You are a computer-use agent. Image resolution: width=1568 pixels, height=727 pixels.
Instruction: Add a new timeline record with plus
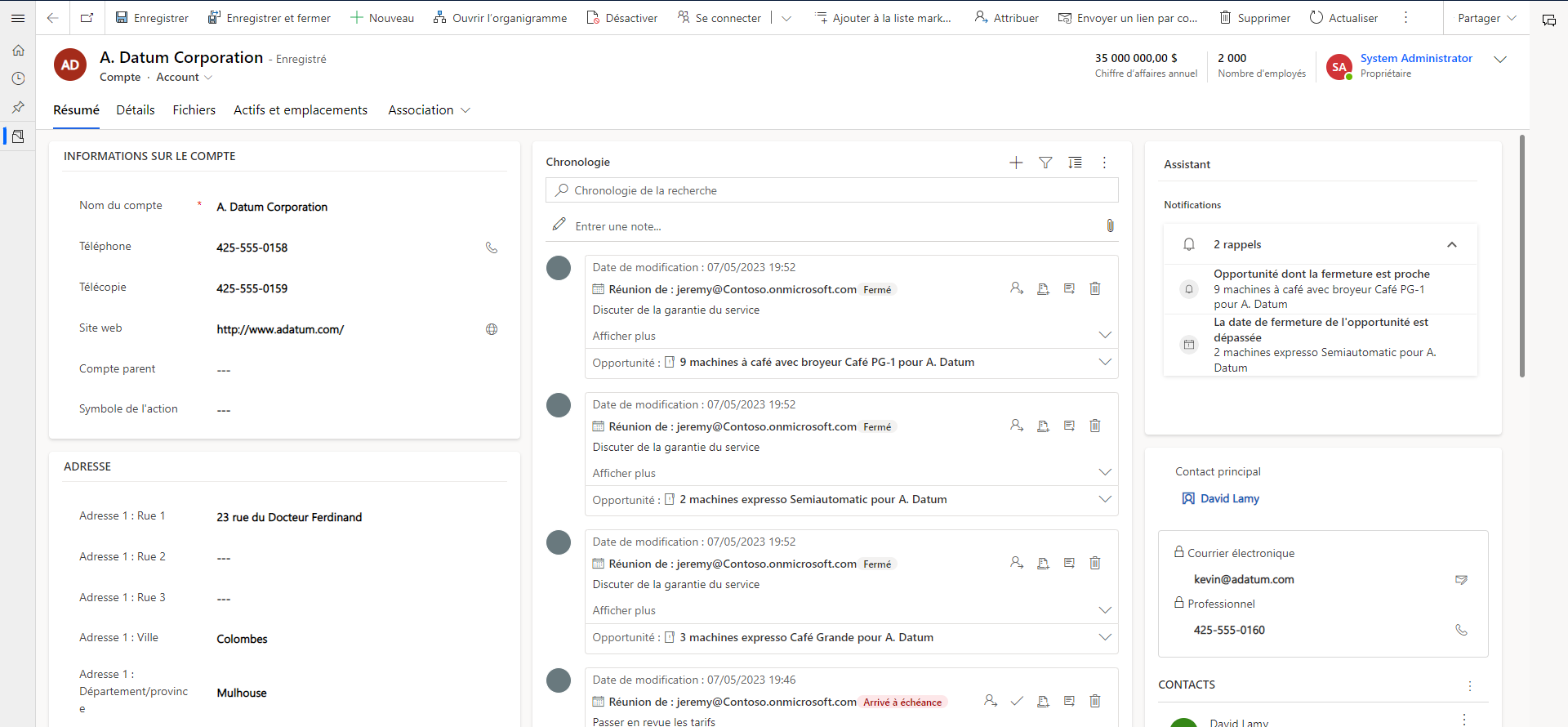point(1016,163)
